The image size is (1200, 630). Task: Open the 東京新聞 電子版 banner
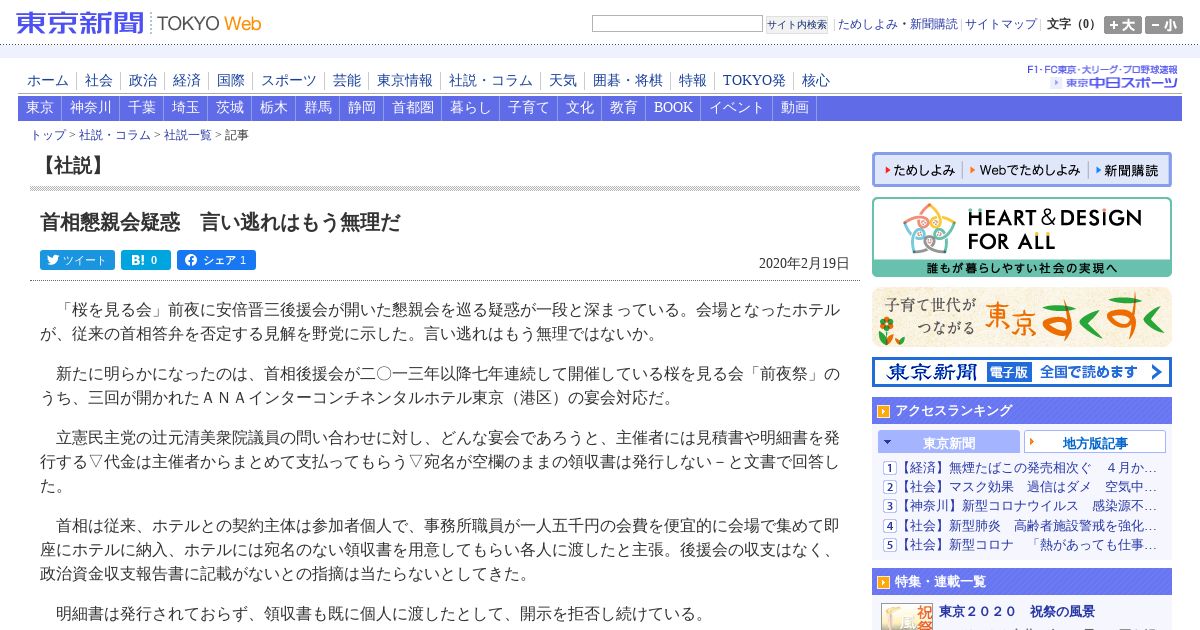pyautogui.click(x=1021, y=372)
